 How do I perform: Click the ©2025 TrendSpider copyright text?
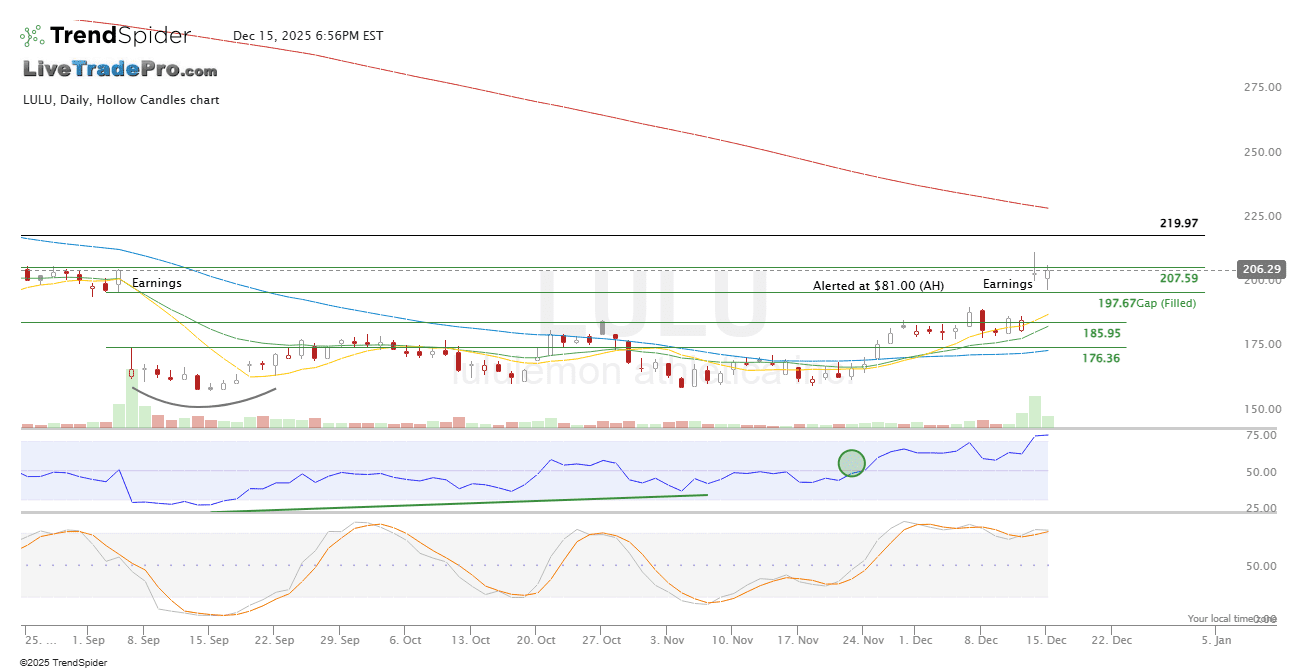(x=63, y=662)
